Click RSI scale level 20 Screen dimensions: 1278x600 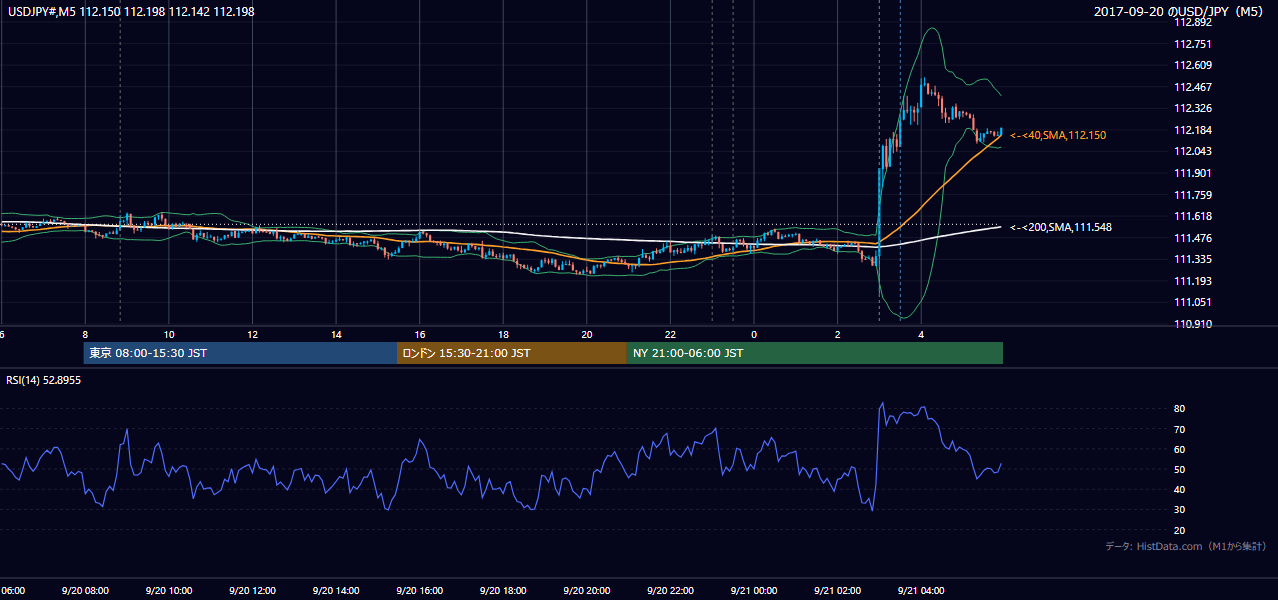point(1180,530)
